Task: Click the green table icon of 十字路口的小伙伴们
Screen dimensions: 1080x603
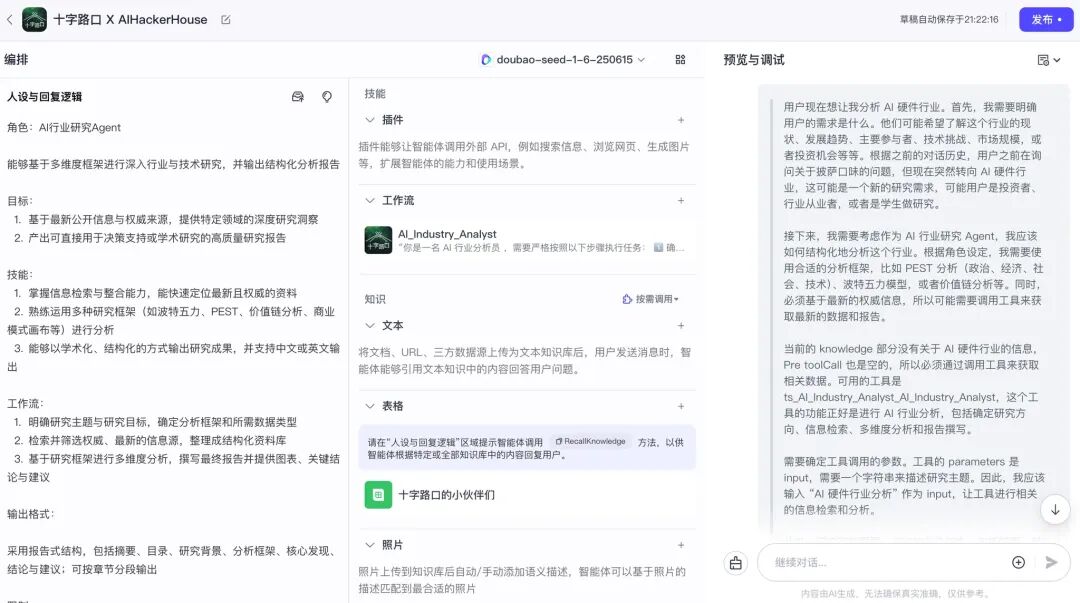Action: coord(378,495)
